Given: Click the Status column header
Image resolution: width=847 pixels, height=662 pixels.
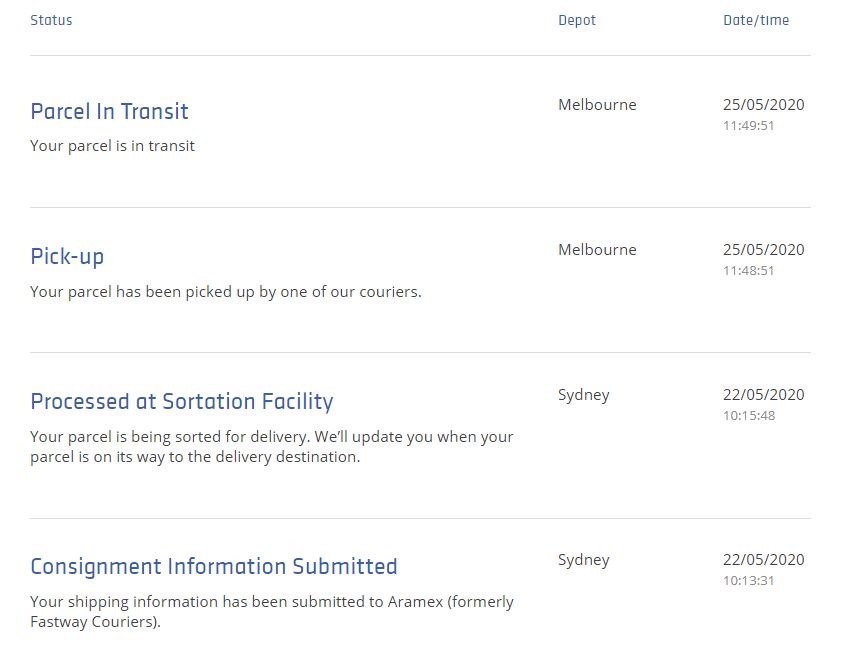Looking at the screenshot, I should (x=51, y=20).
